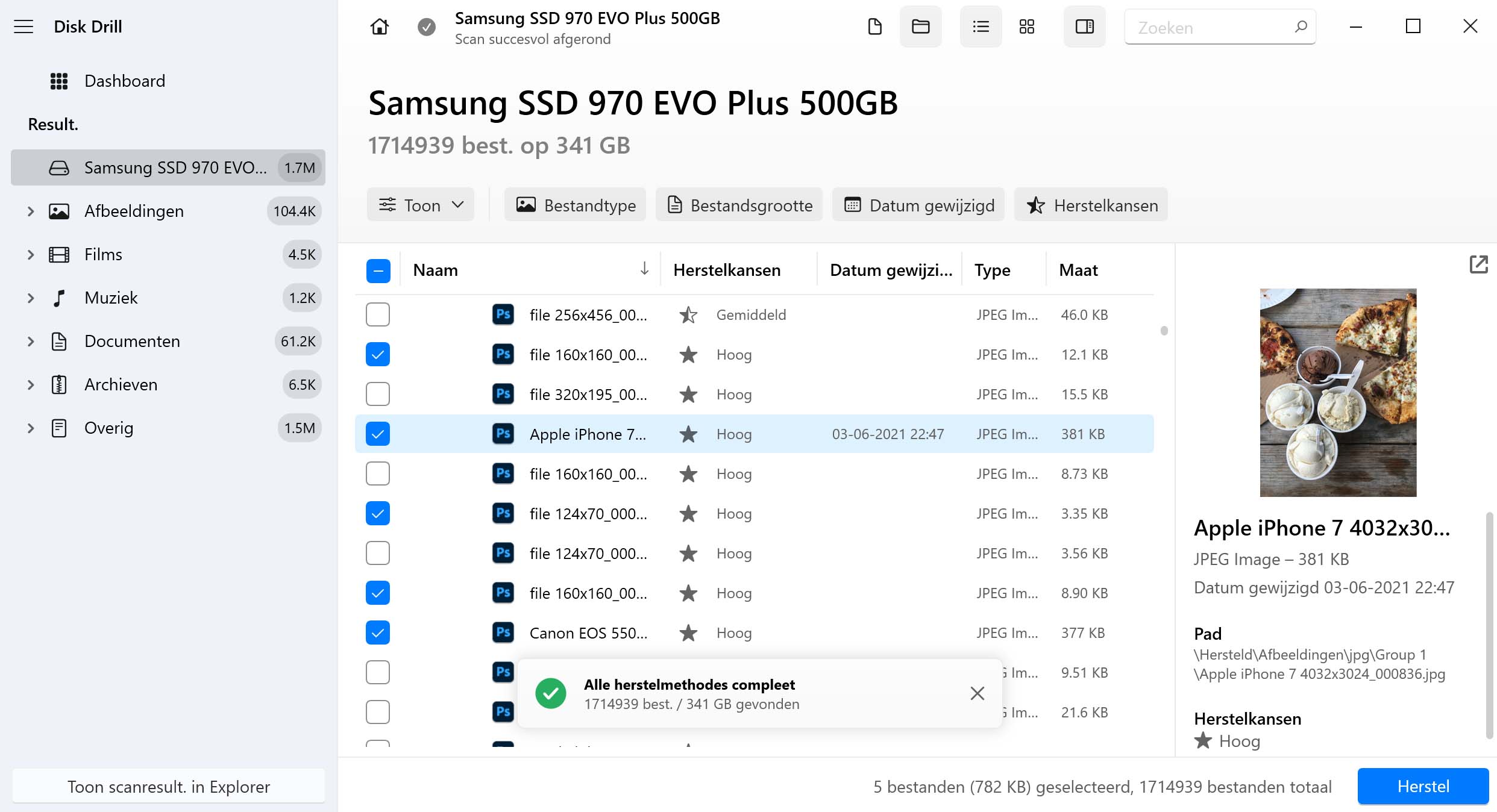
Task: Click the pizza preview thumbnail
Action: 1338,393
